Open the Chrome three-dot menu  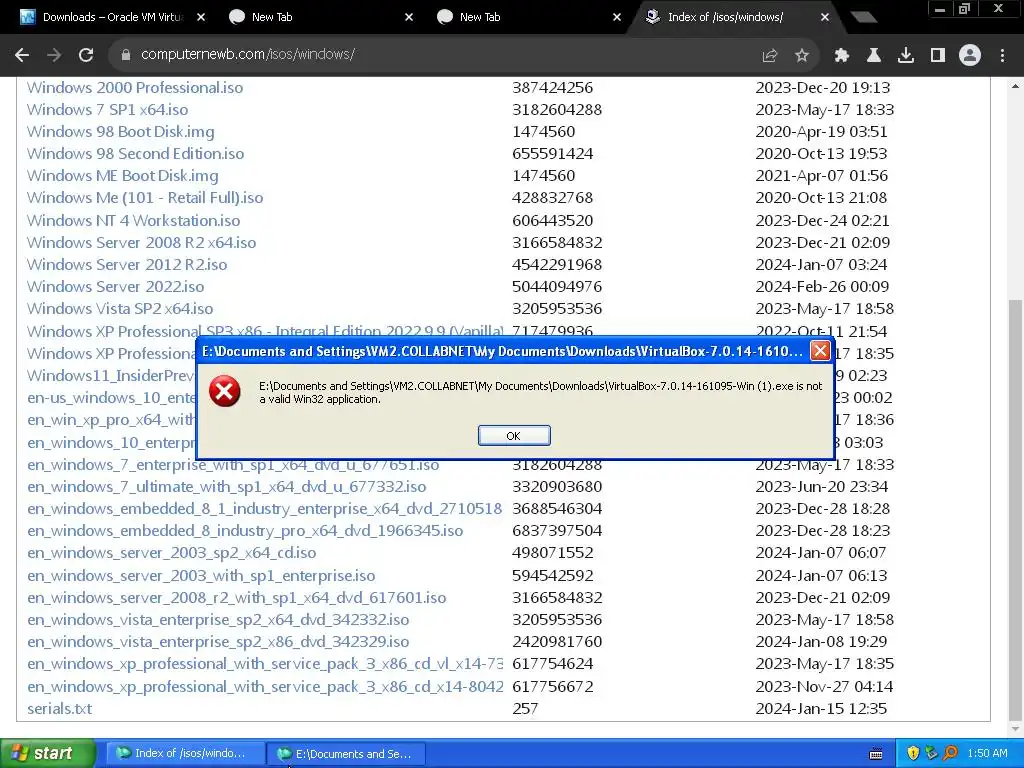(x=1002, y=56)
